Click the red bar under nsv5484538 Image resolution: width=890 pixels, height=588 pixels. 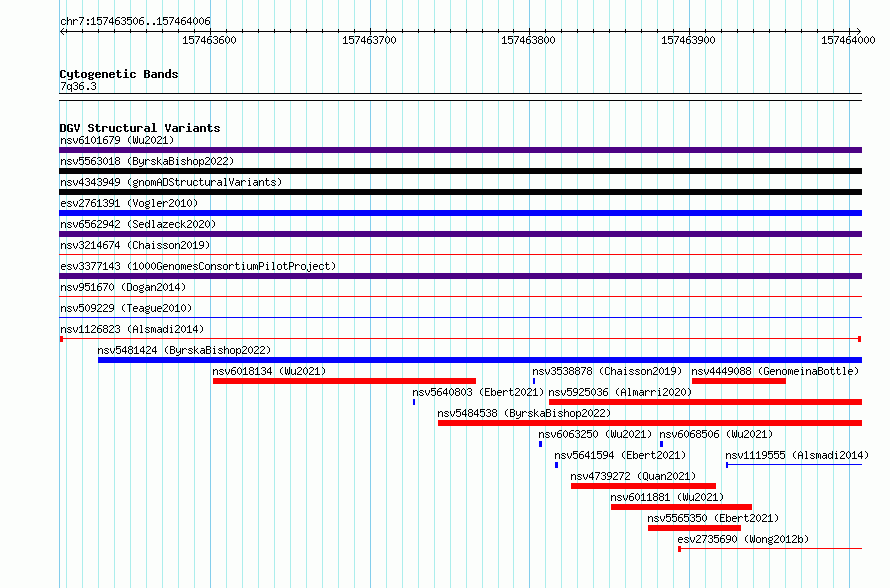650,423
